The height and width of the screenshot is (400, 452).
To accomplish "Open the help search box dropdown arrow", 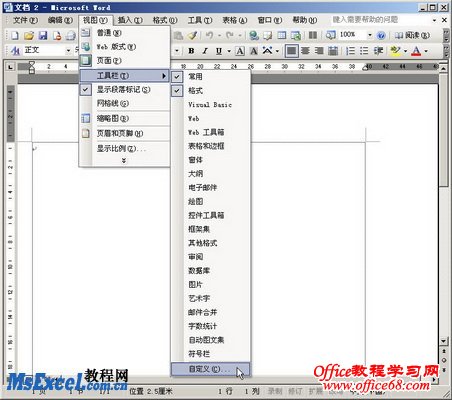I will pos(434,20).
